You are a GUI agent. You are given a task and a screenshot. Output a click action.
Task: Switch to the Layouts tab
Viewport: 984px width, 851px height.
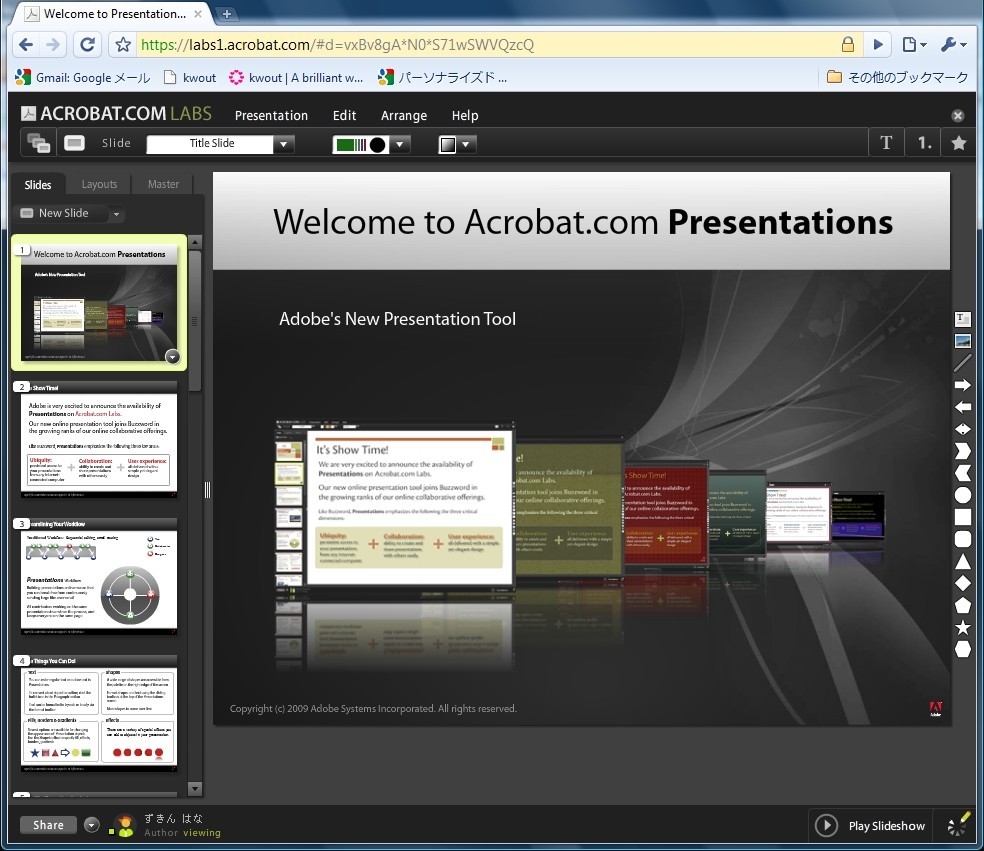click(x=99, y=185)
